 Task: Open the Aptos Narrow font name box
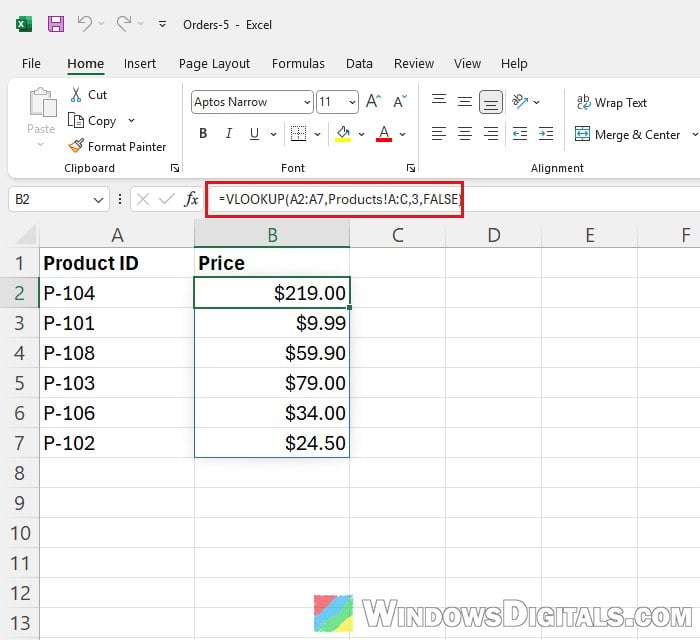pyautogui.click(x=252, y=102)
